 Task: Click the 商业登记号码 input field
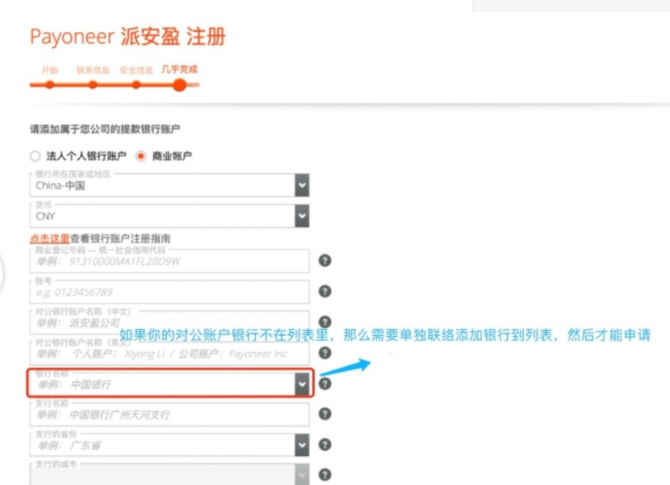click(169, 261)
